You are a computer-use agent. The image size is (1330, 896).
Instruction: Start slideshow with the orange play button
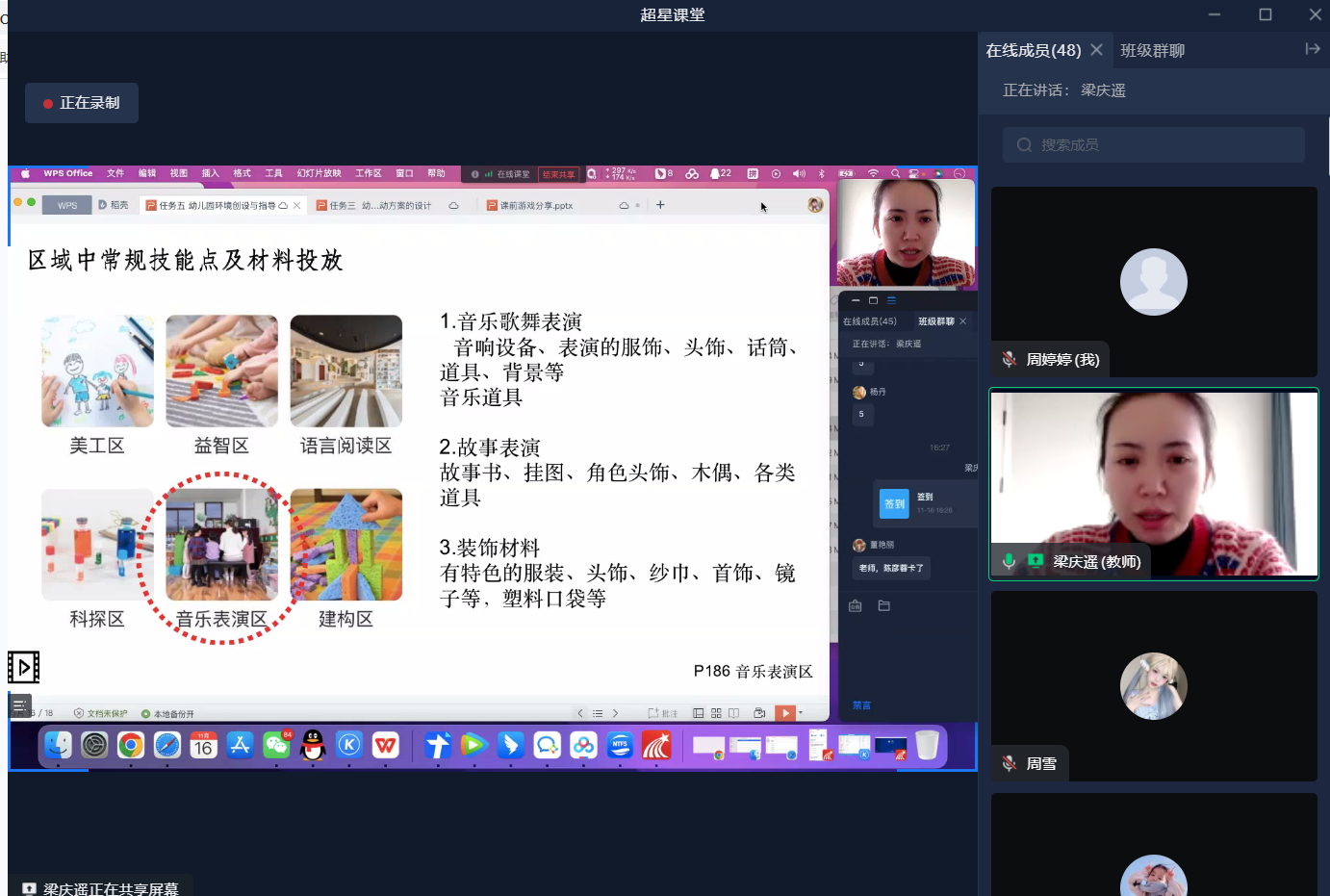[x=785, y=713]
